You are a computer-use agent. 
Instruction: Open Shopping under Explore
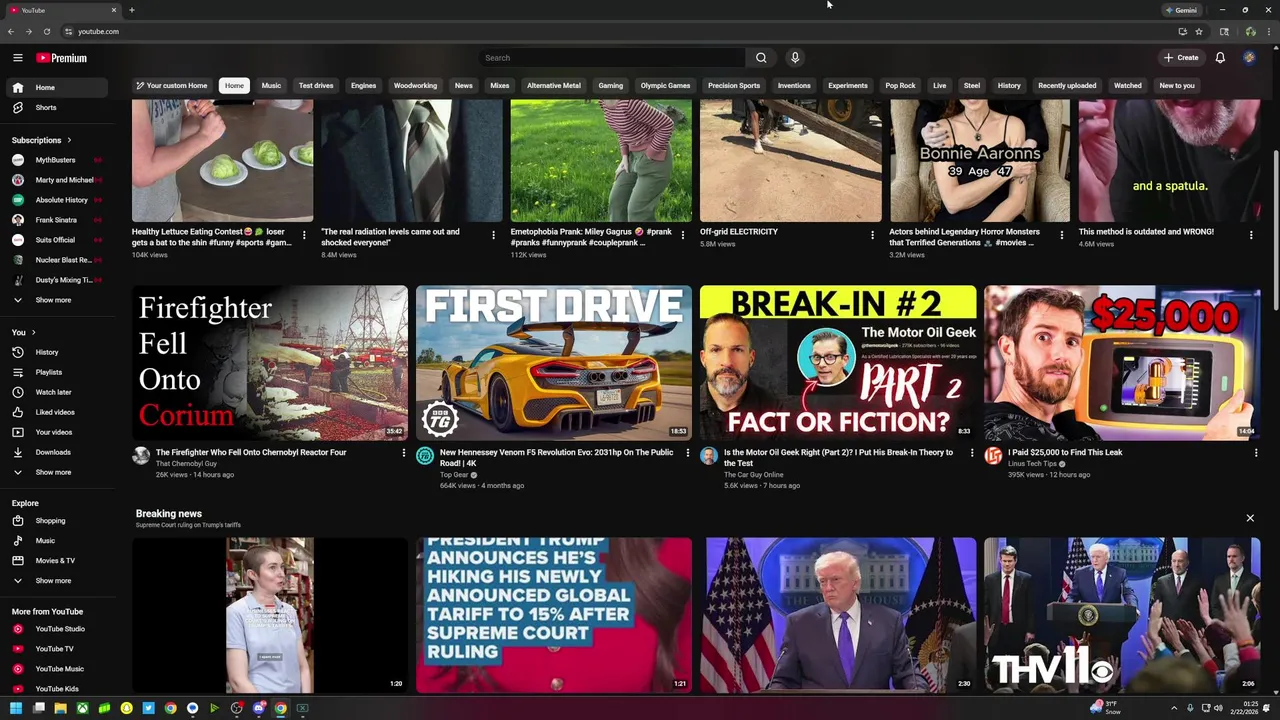[56, 521]
